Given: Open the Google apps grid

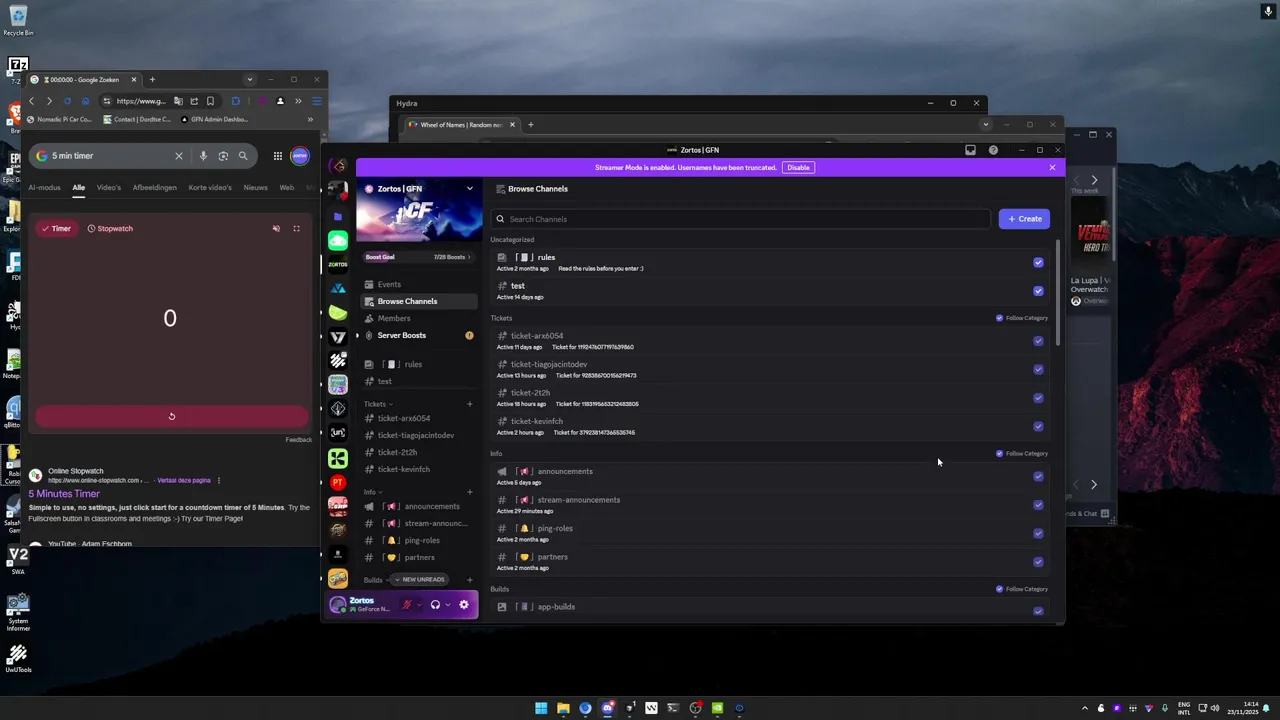Looking at the screenshot, I should [278, 156].
